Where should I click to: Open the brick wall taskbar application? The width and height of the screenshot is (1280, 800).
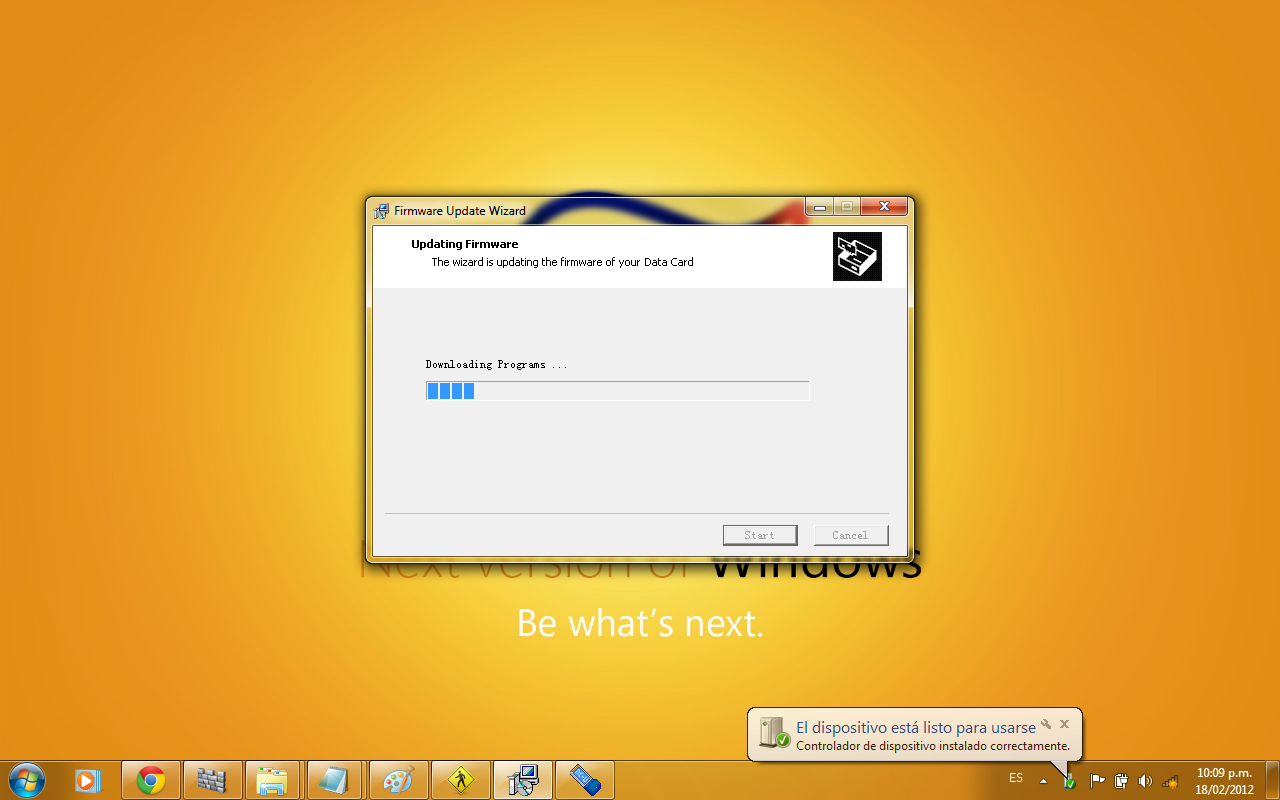213,780
